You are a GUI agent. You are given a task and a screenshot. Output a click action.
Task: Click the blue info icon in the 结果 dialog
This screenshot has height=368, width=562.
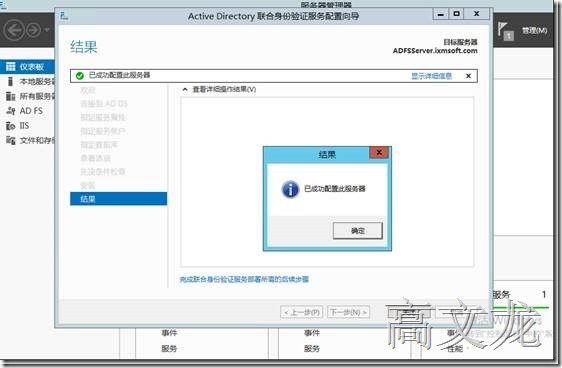[290, 189]
